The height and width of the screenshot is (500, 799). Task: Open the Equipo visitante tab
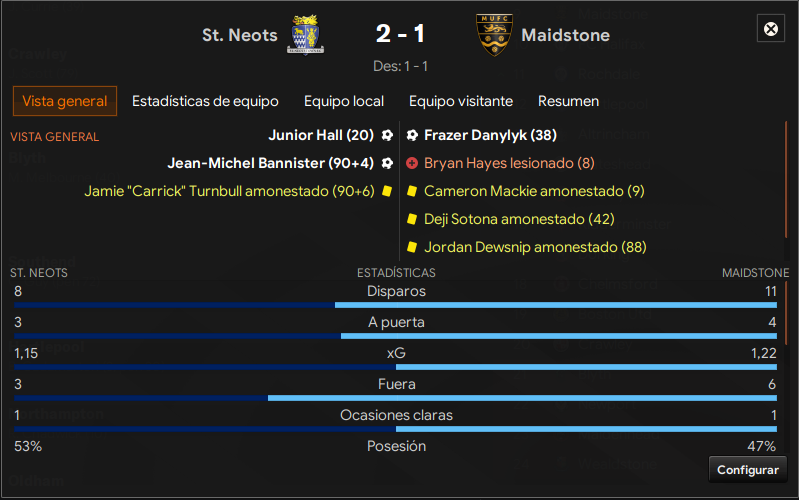(461, 101)
